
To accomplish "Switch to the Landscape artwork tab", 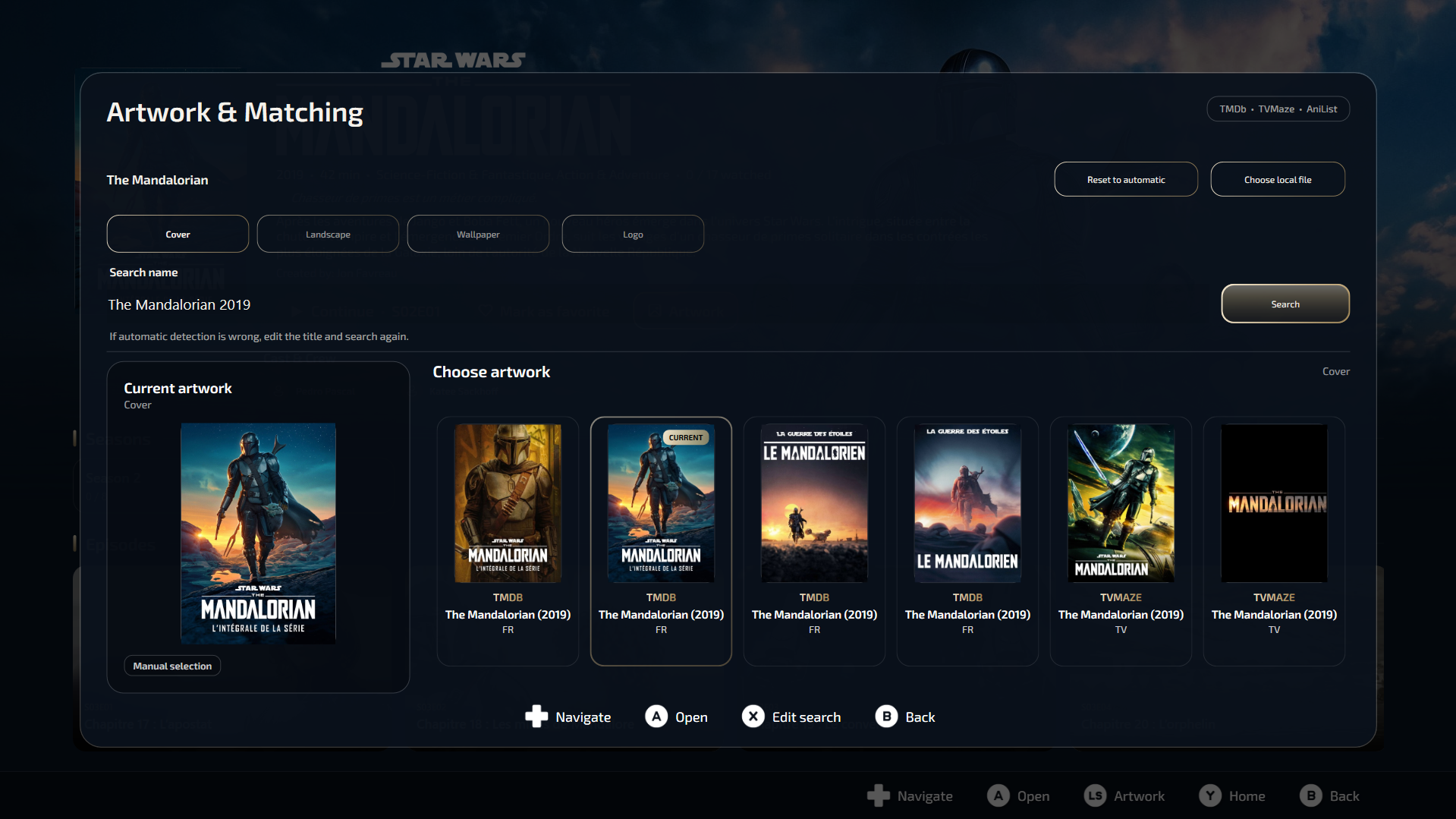I will pos(328,234).
